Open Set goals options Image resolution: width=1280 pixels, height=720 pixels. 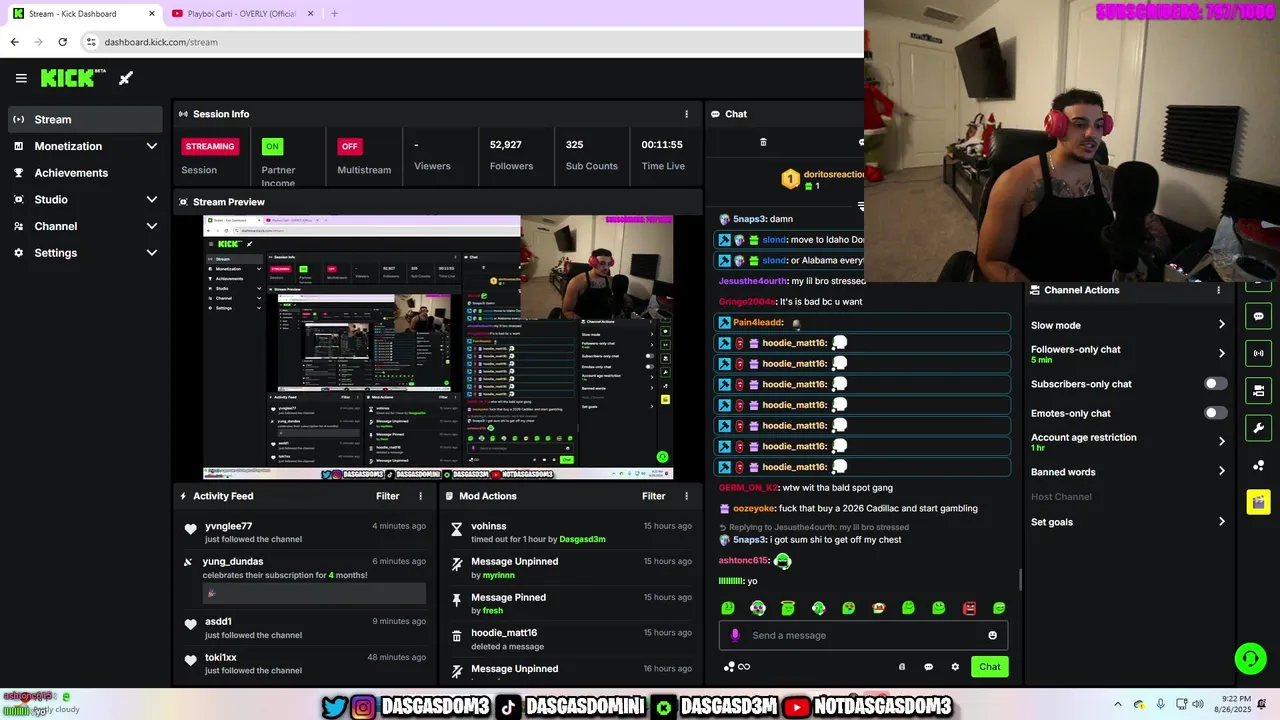pos(1128,522)
